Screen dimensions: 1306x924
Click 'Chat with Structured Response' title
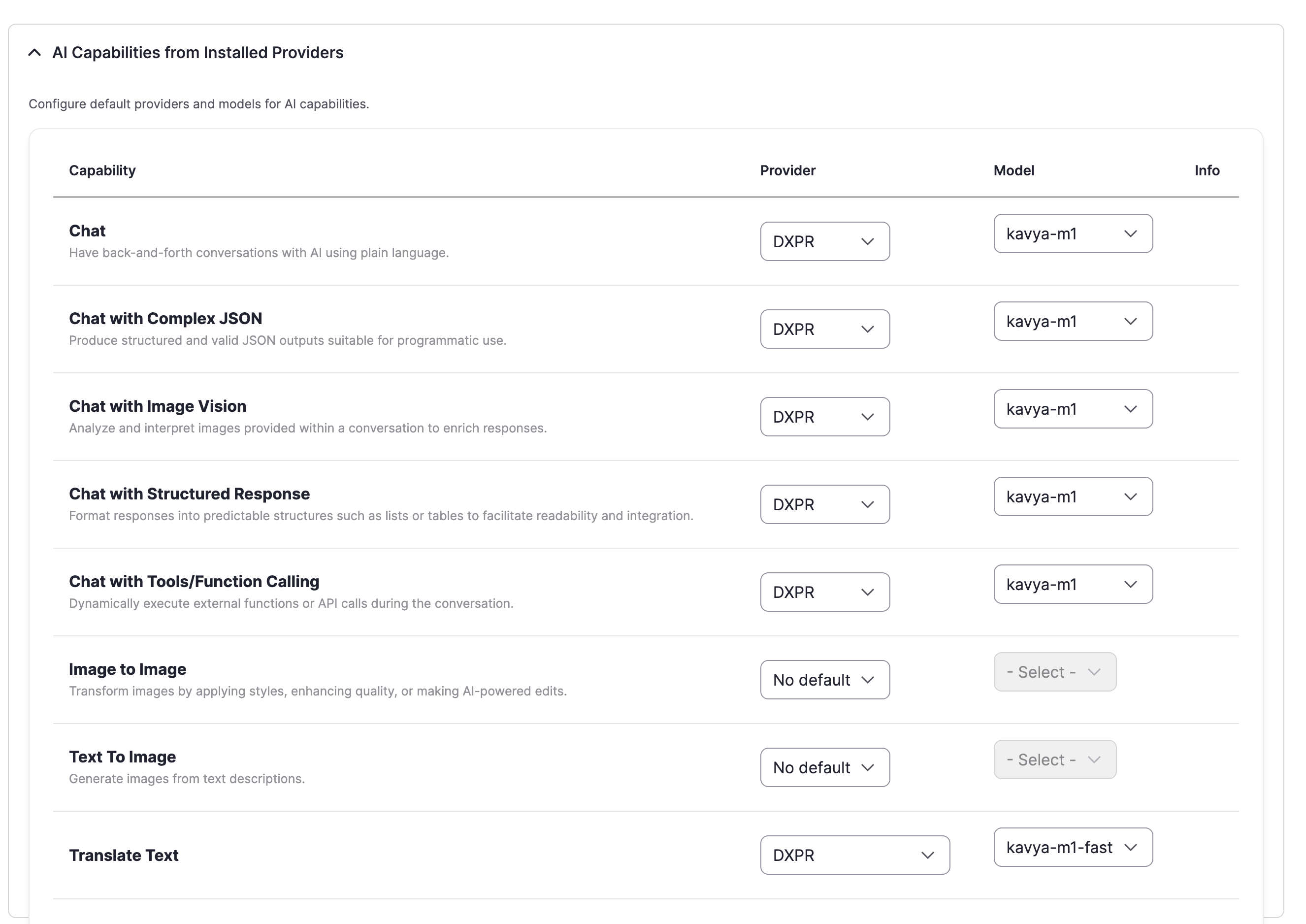190,494
